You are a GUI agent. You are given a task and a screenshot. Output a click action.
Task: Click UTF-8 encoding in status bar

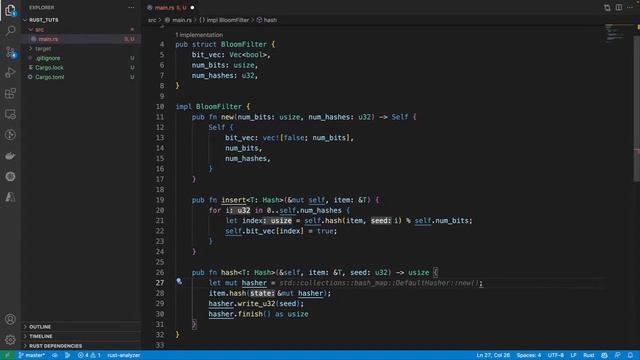tap(556, 355)
